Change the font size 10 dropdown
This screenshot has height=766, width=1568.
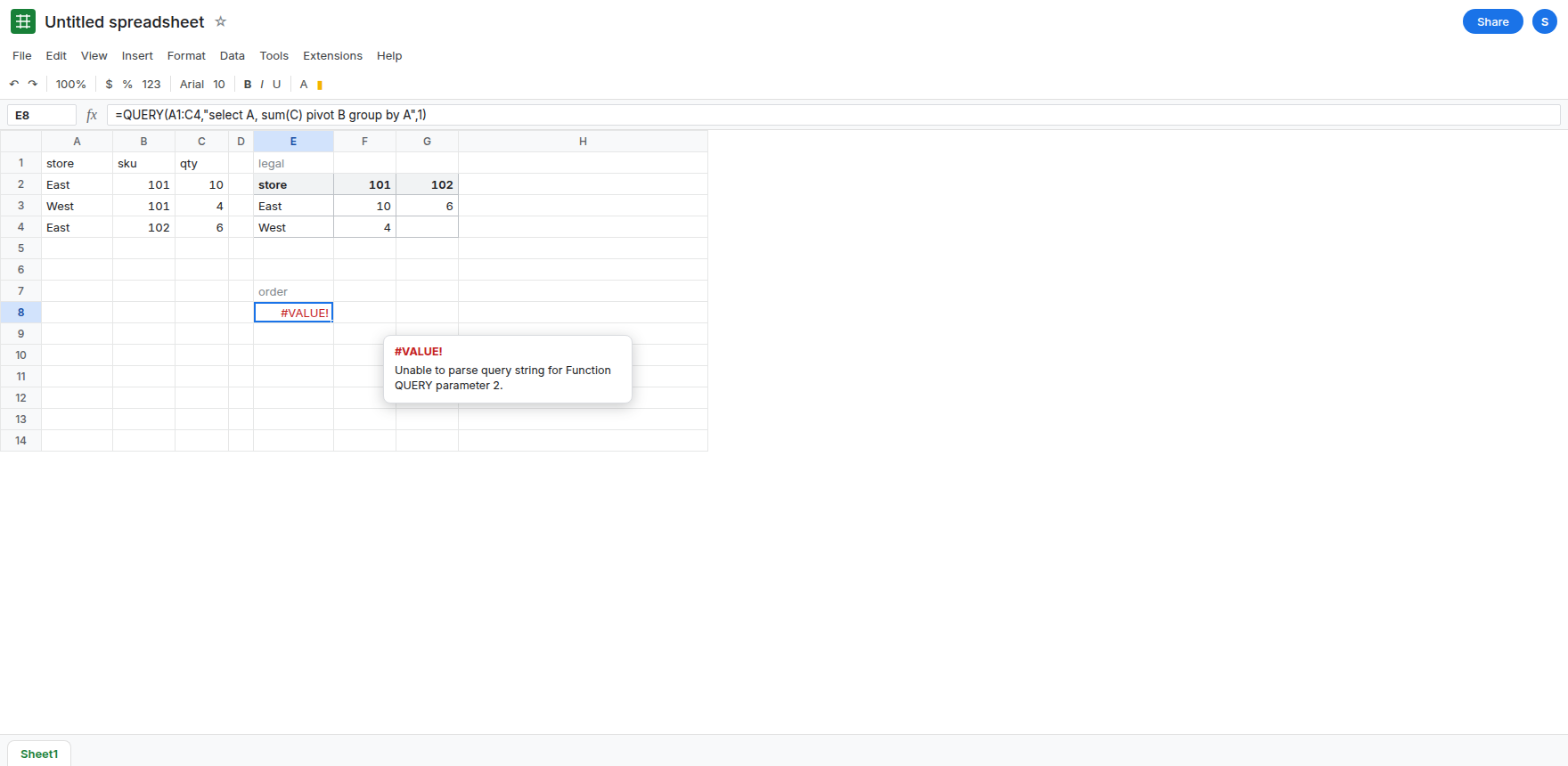[x=219, y=84]
